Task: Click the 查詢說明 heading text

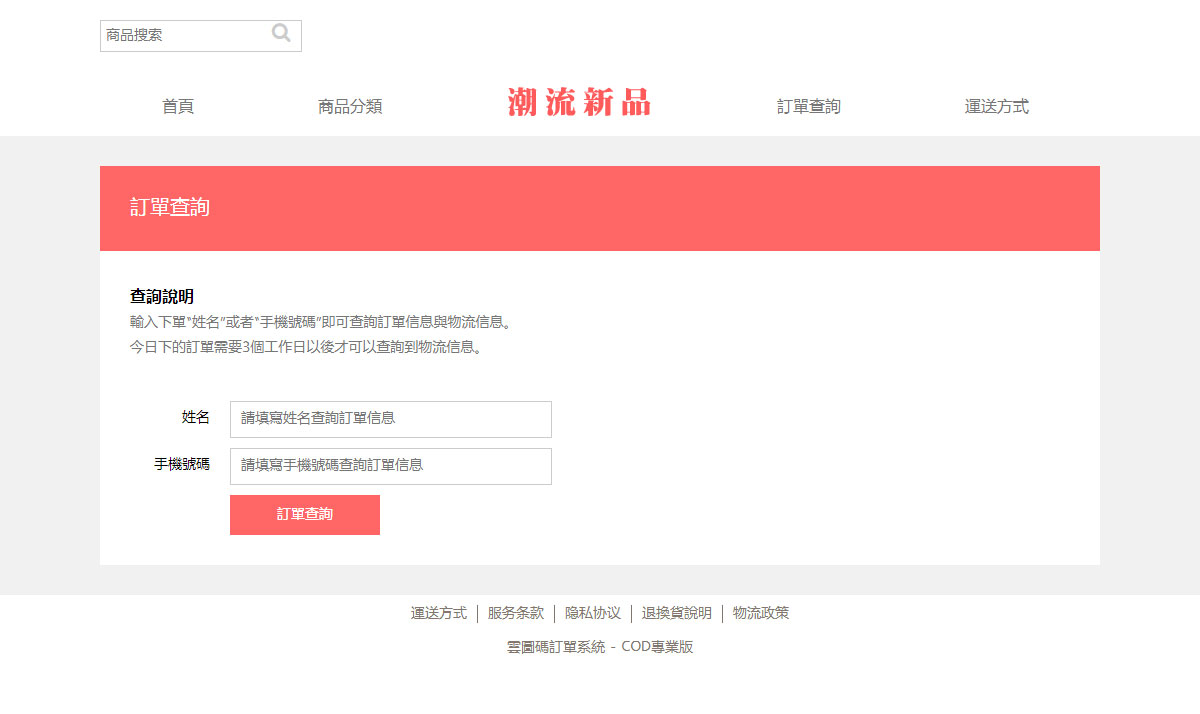Action: click(x=162, y=297)
